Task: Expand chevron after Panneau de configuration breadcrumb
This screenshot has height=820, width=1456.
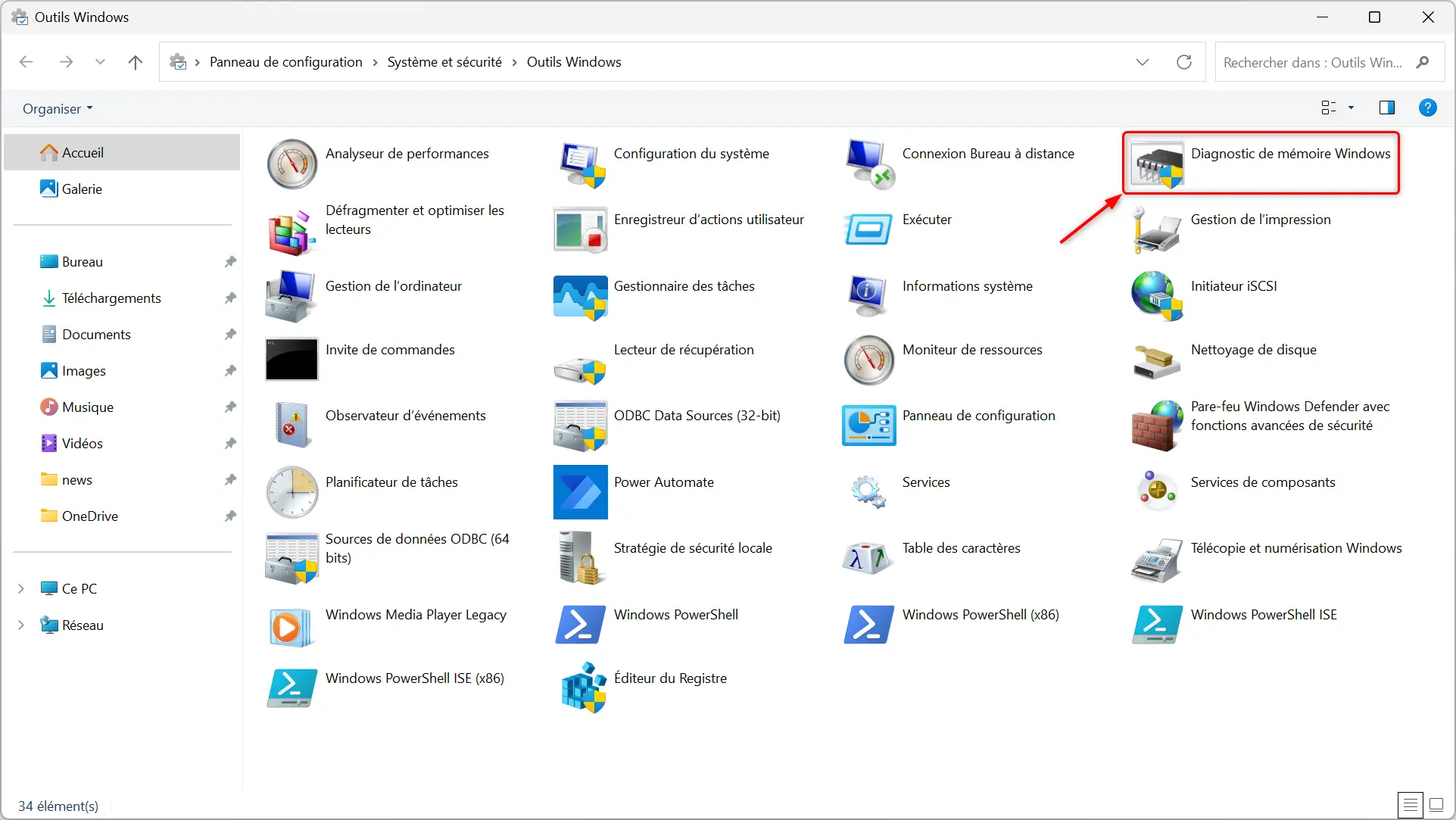Action: click(375, 62)
